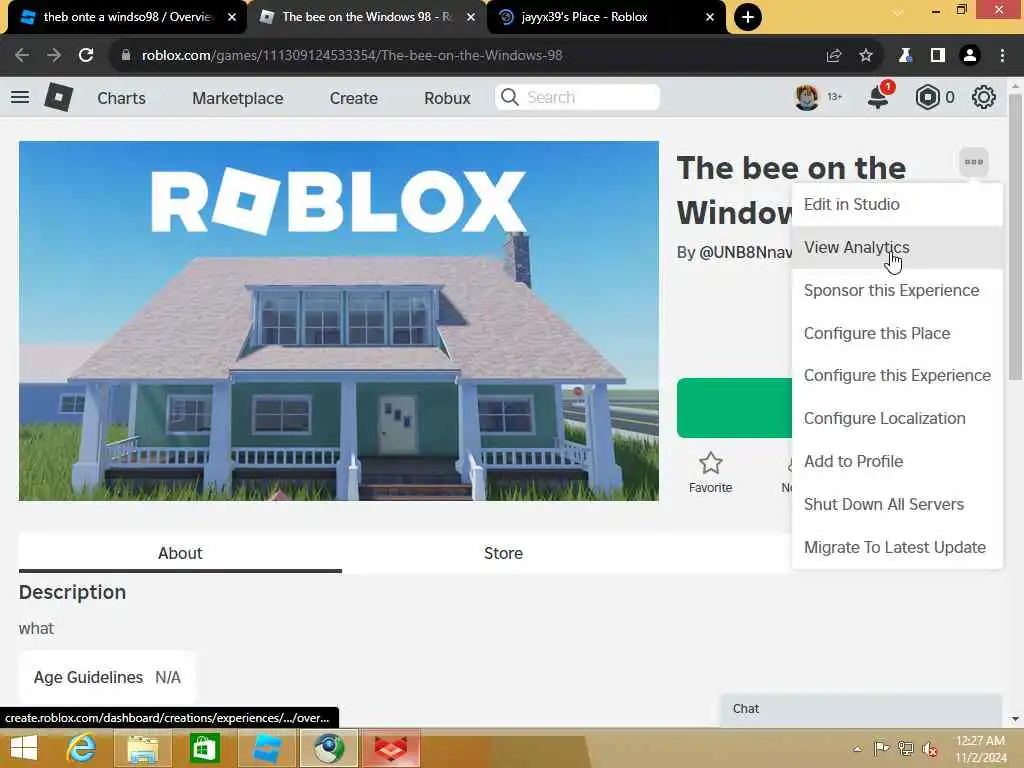
Task: Click the scrollbar down arrow
Action: click(1015, 719)
